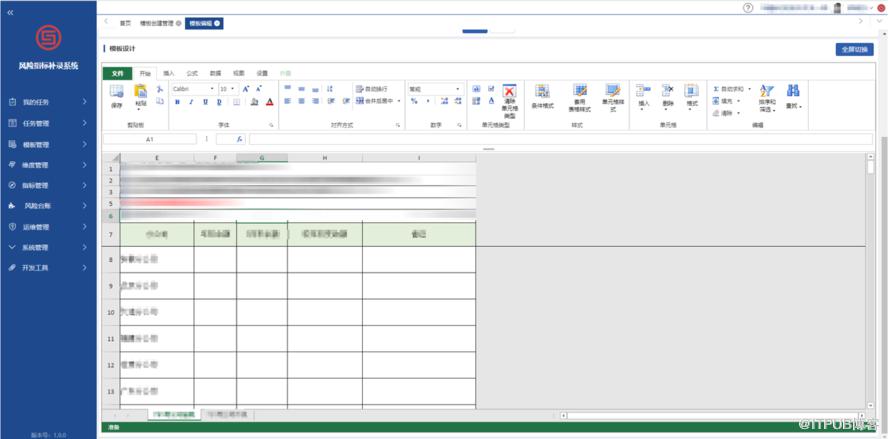Screen dimensions: 889x439
Task: Click the Paste clipboard icon
Action: (140, 91)
